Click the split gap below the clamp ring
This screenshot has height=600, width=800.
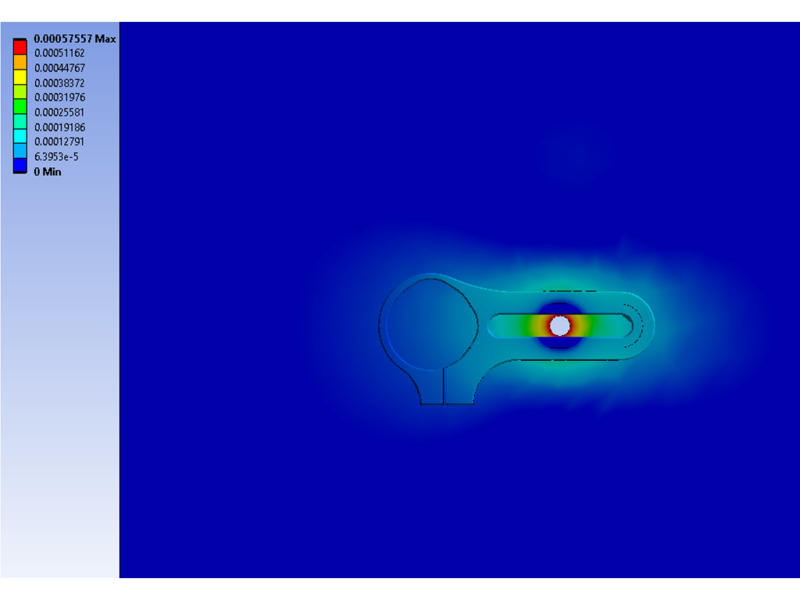(x=444, y=388)
